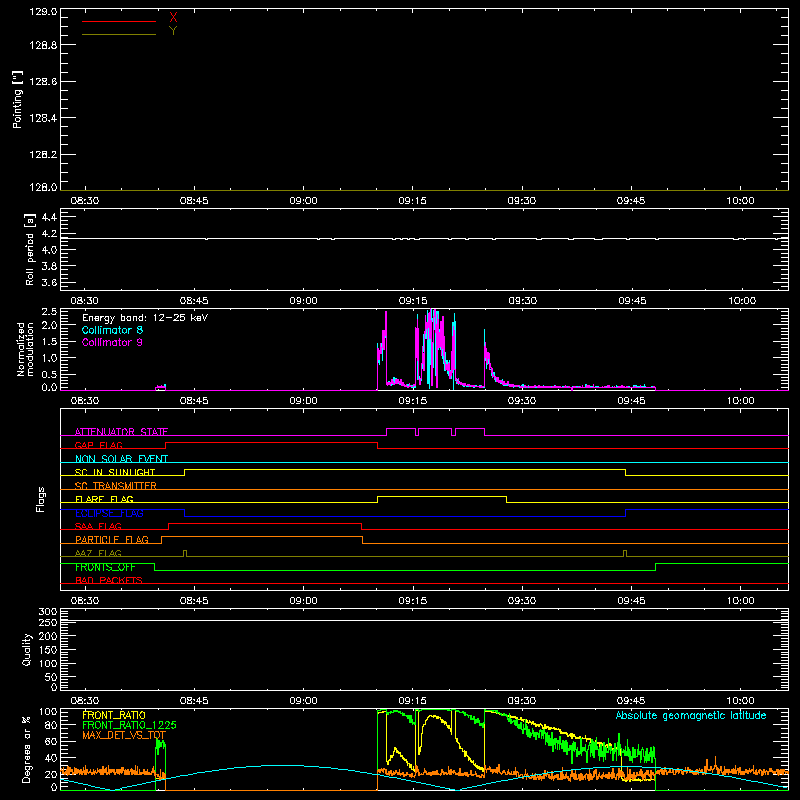Image resolution: width=800 pixels, height=800 pixels.
Task: Select 'Energy band: 12-25 keV' text
Action: (145, 318)
